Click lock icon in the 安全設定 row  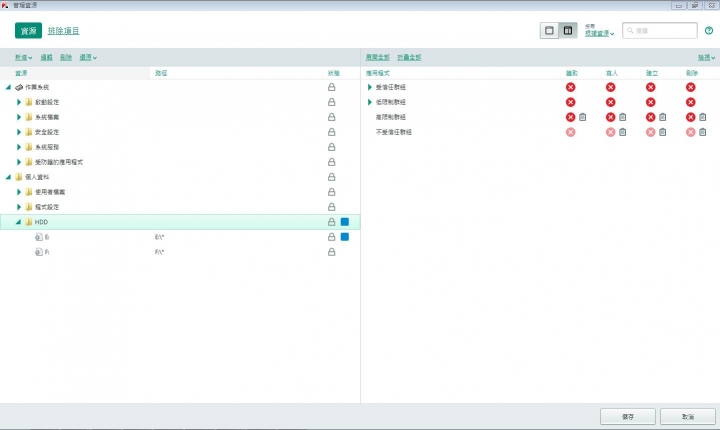click(x=331, y=132)
